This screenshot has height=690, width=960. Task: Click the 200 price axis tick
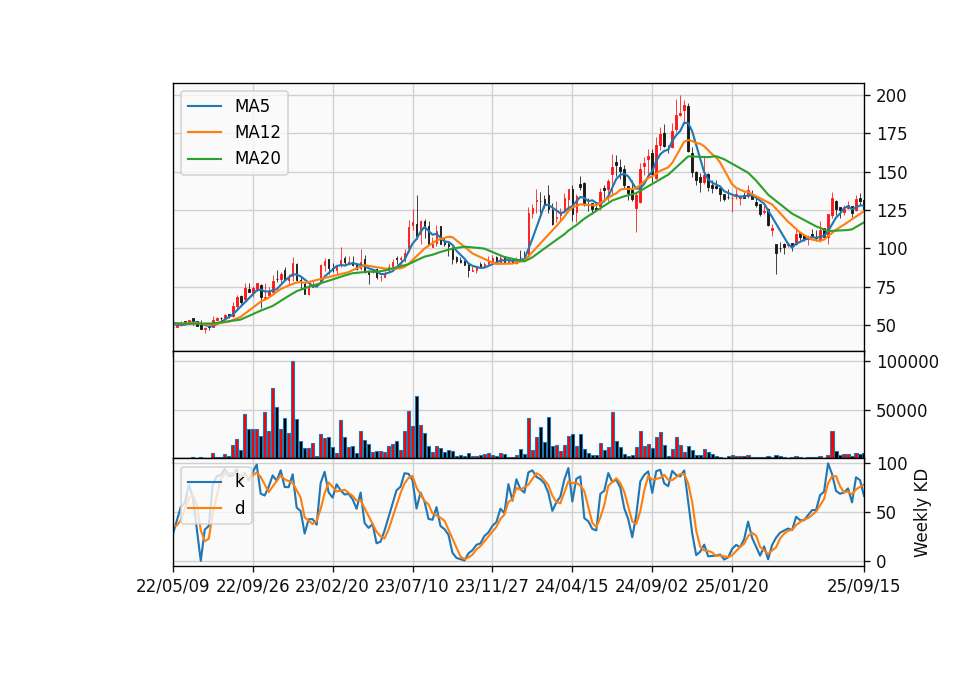pyautogui.click(x=891, y=96)
